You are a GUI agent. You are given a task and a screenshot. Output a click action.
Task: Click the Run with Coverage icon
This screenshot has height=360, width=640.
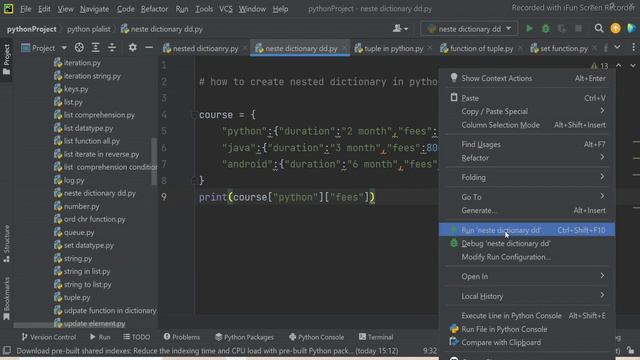point(562,29)
